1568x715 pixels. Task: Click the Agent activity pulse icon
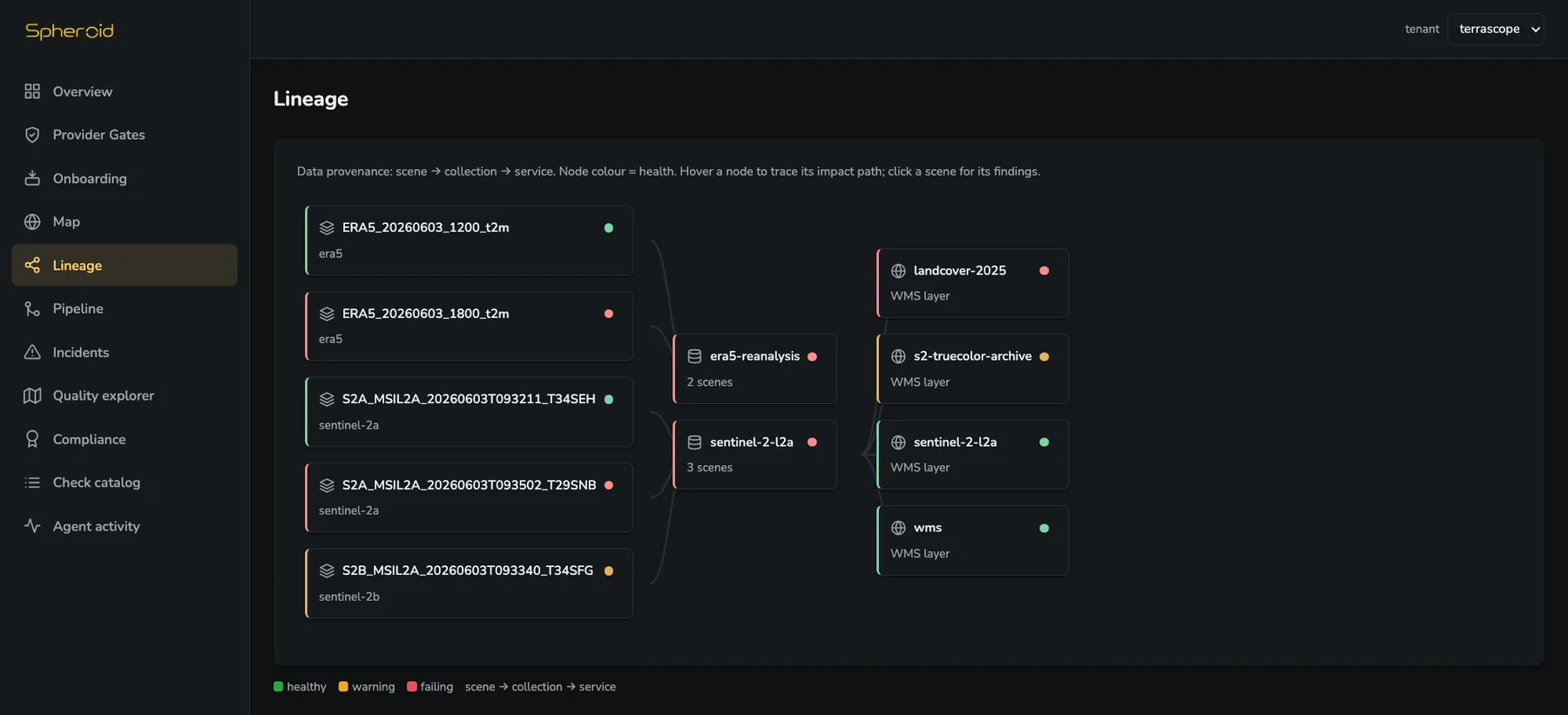tap(32, 526)
